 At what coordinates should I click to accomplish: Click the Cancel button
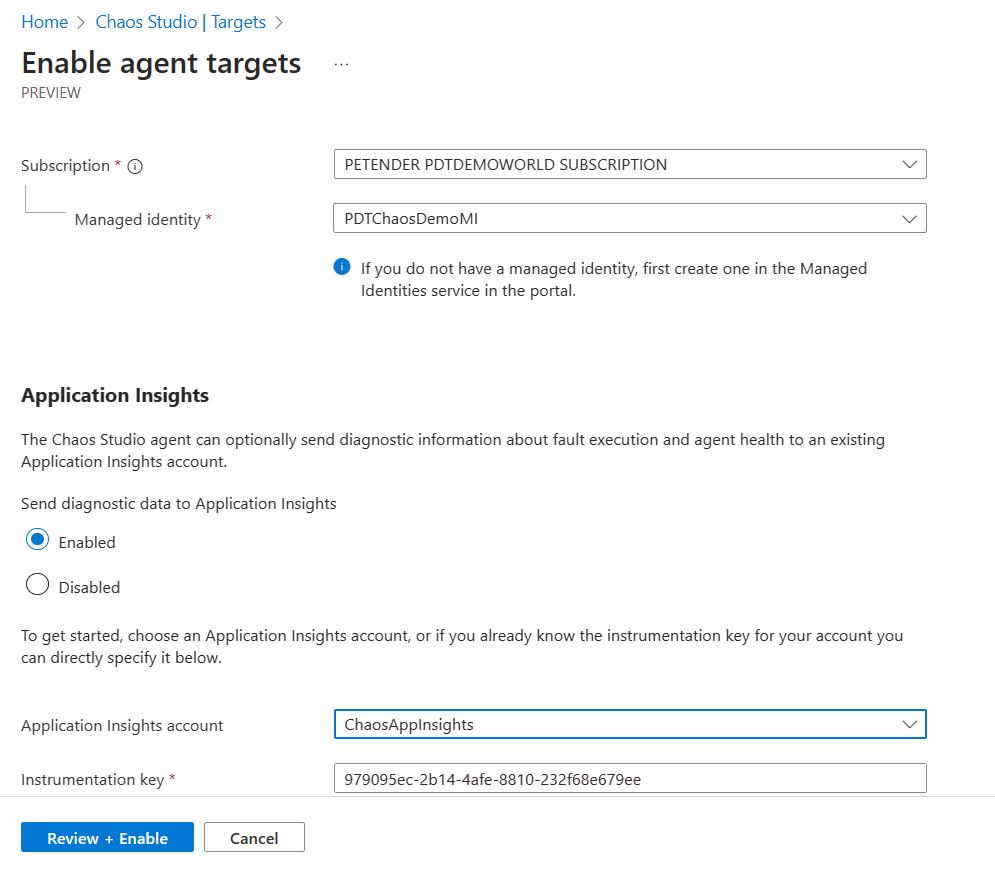click(254, 837)
